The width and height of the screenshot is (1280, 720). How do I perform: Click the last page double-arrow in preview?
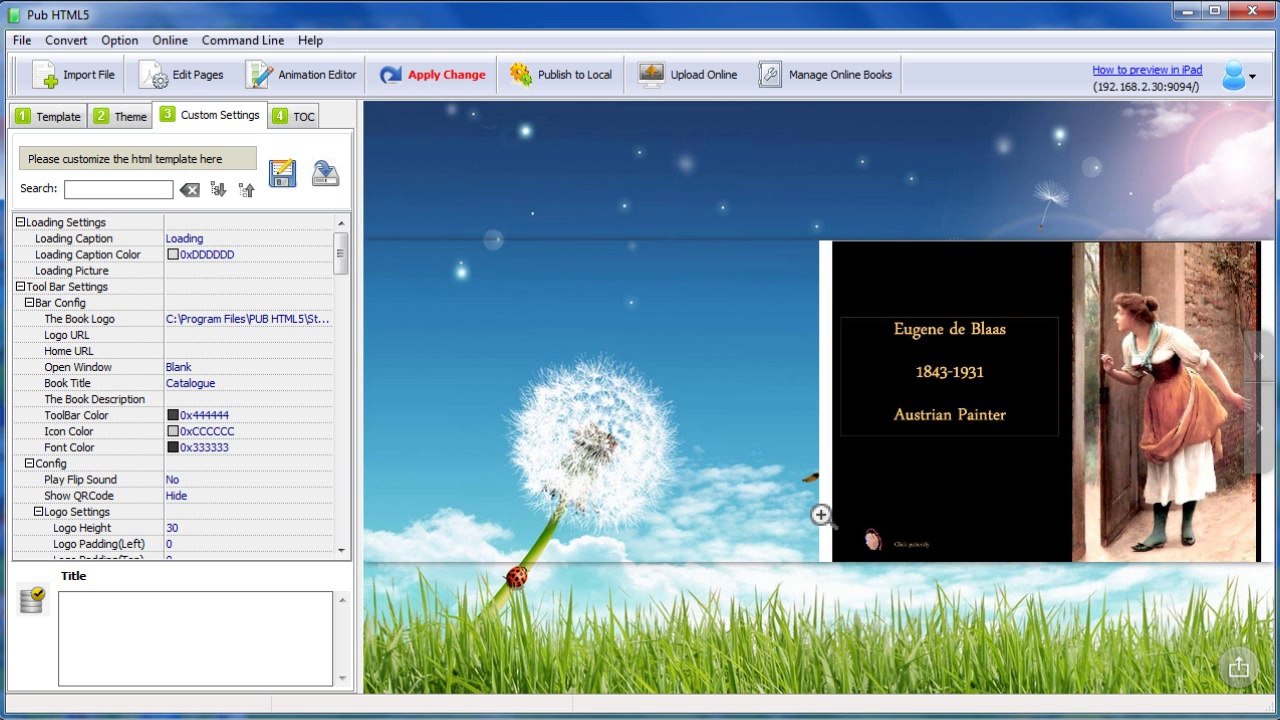pos(1260,356)
